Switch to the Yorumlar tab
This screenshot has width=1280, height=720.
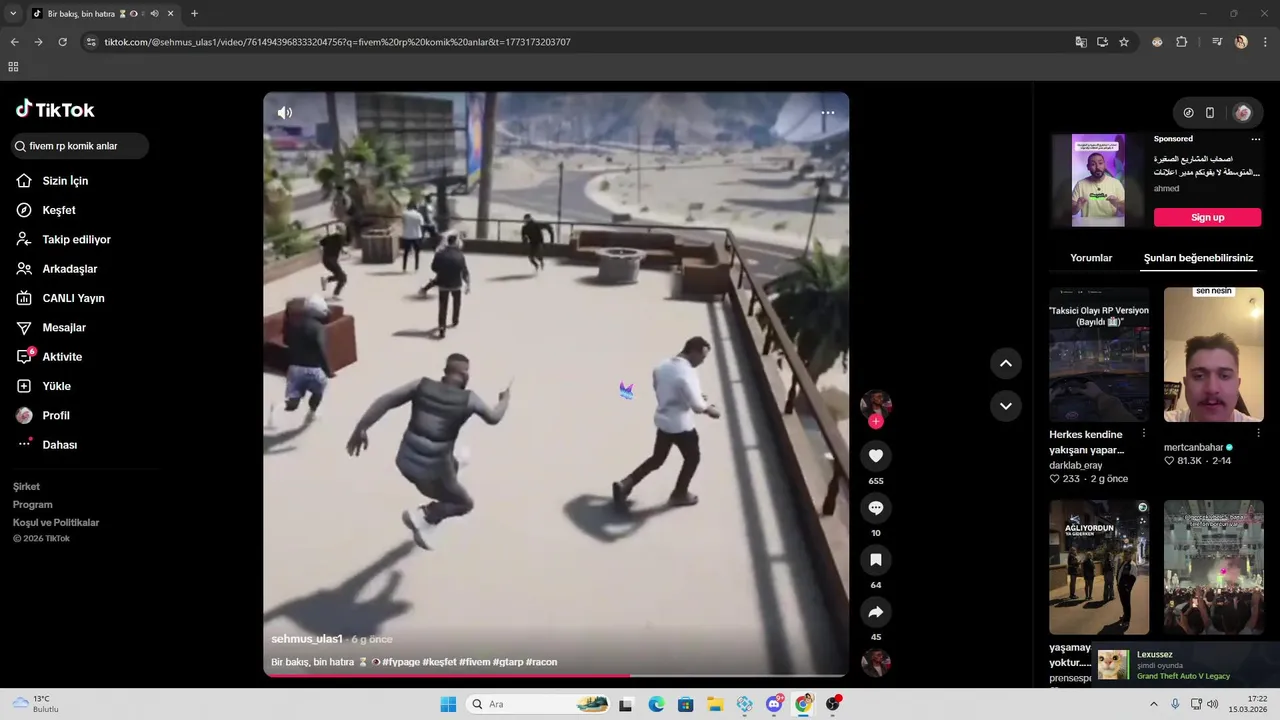[1091, 258]
